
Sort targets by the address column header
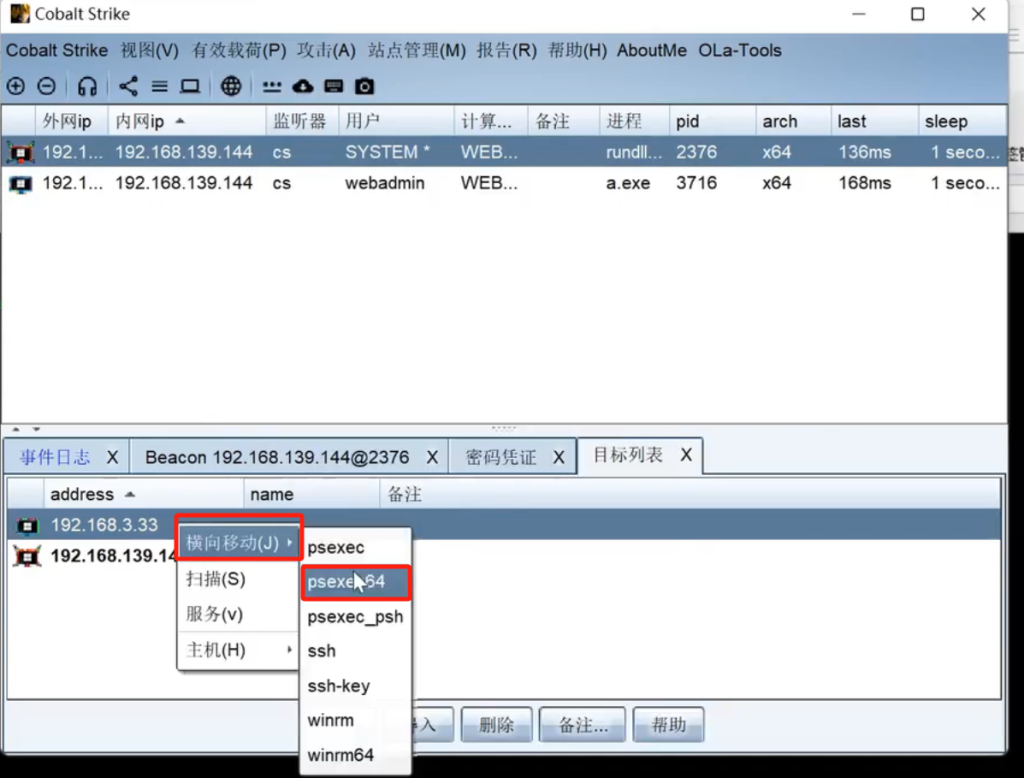tap(144, 494)
